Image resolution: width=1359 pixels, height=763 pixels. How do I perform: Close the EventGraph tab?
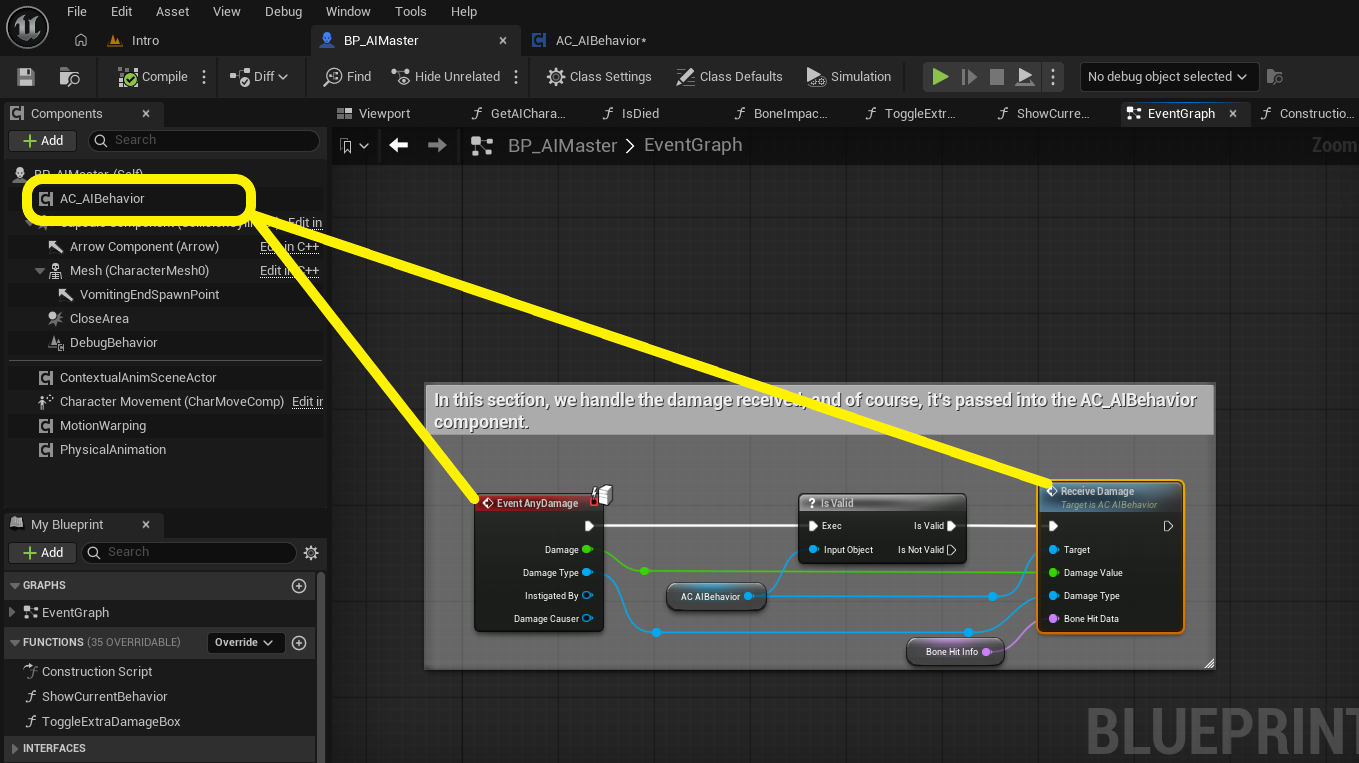point(1234,114)
